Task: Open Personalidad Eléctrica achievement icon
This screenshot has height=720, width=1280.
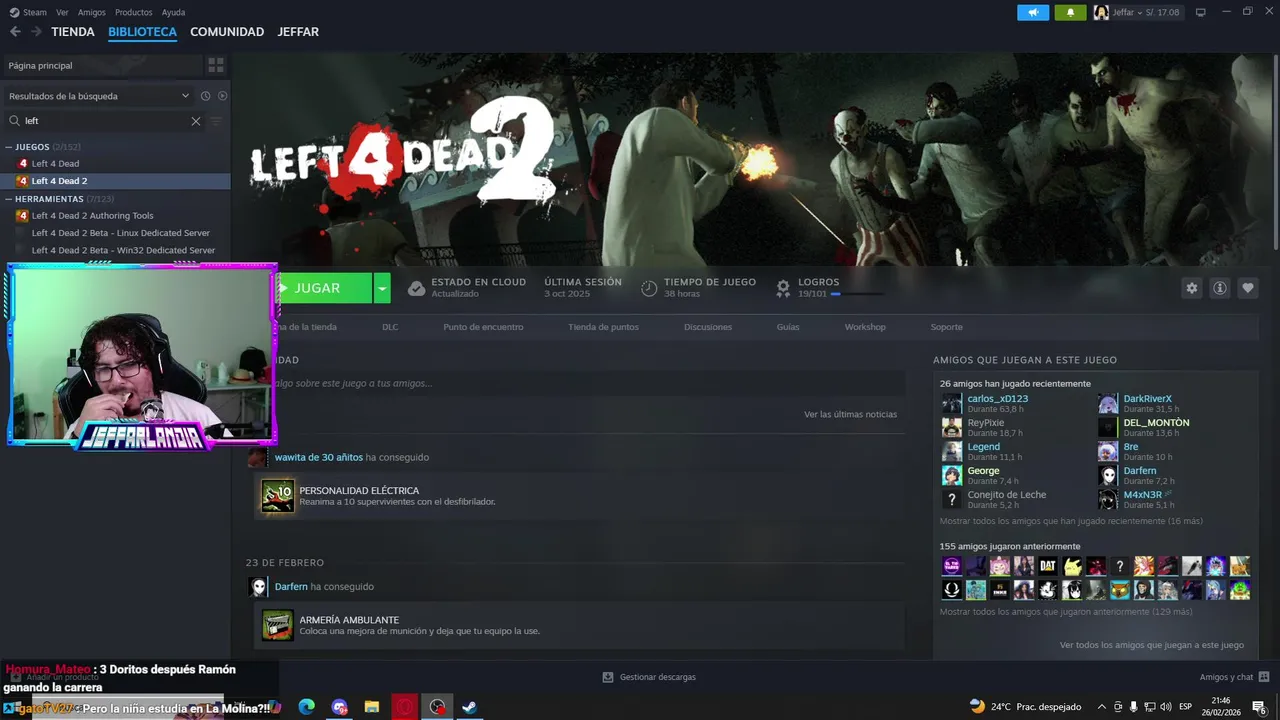Action: [278, 496]
